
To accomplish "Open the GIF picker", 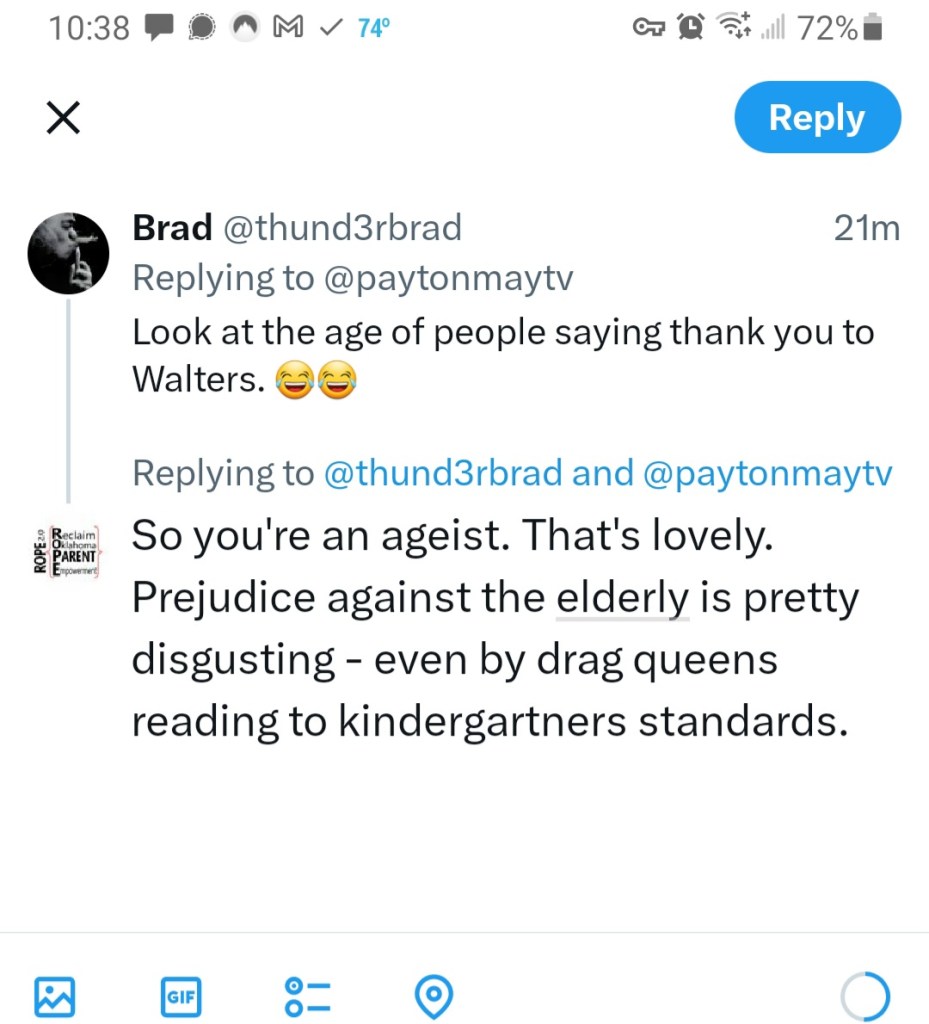I will coord(180,995).
